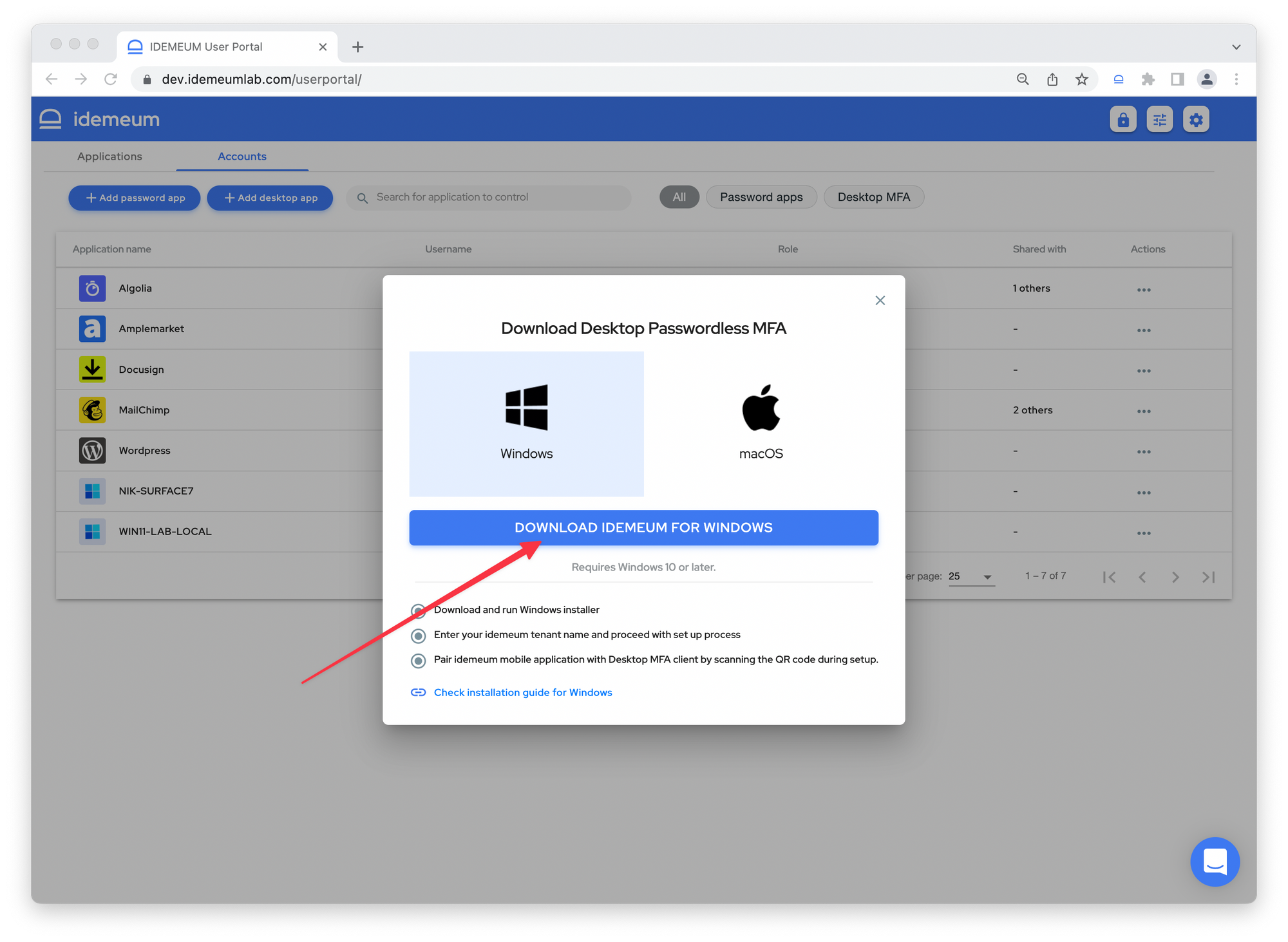Screen dimensions: 1288x942
Task: Expand the items per page dropdown
Action: [x=971, y=576]
